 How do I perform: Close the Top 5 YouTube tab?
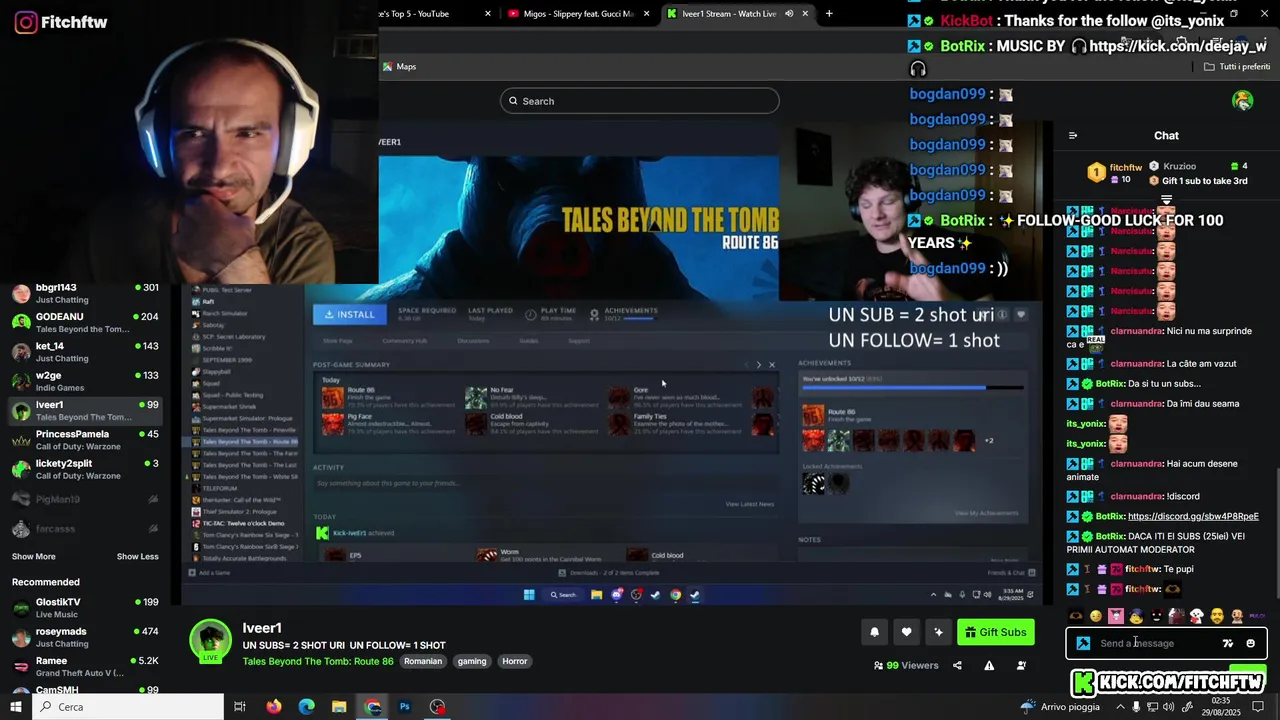(x=488, y=14)
